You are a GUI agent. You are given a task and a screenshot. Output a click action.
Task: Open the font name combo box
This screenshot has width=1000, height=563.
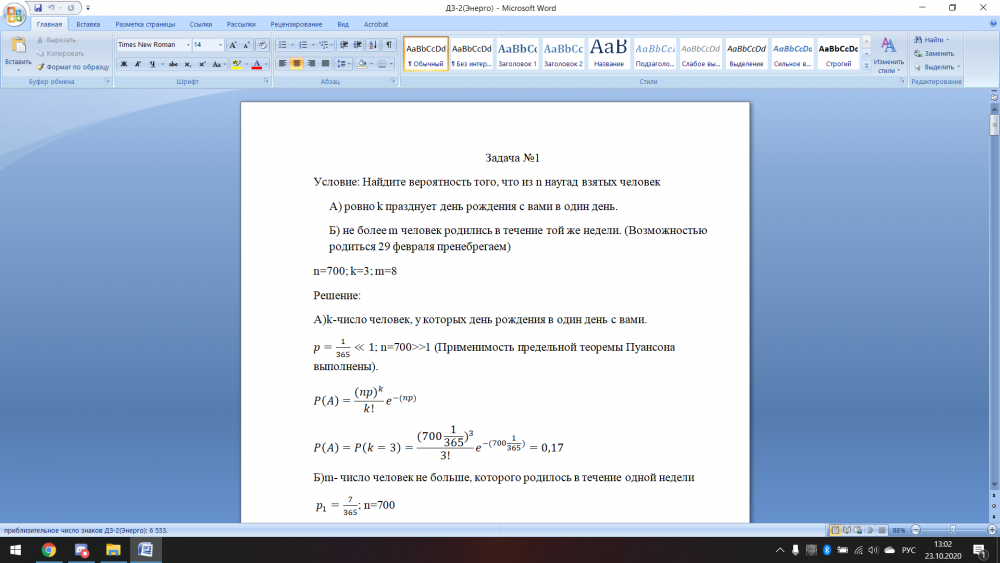(x=154, y=45)
